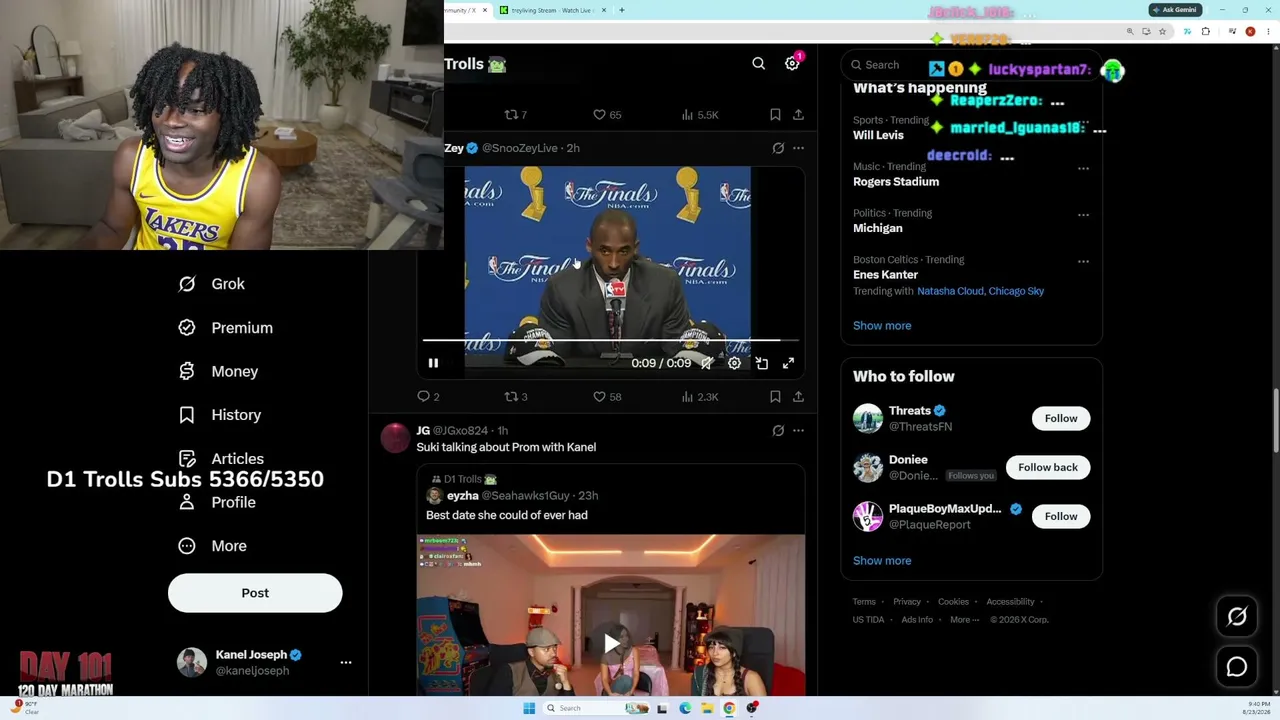
Task: Pause the Kobe press conference video
Action: [x=433, y=363]
